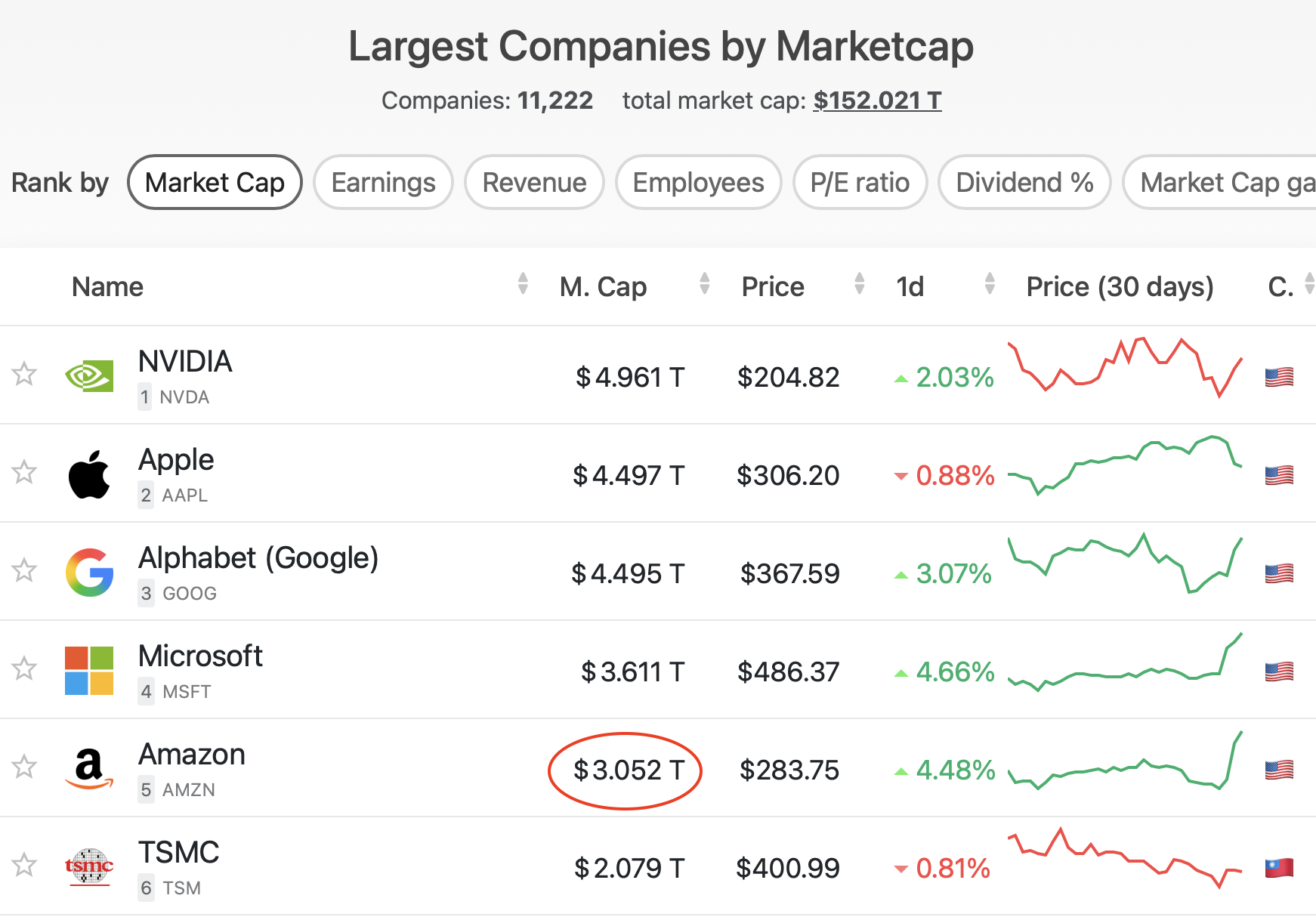Open the Alphabet (Google) company link
Viewport: 1316px width, 917px height.
pos(258,558)
